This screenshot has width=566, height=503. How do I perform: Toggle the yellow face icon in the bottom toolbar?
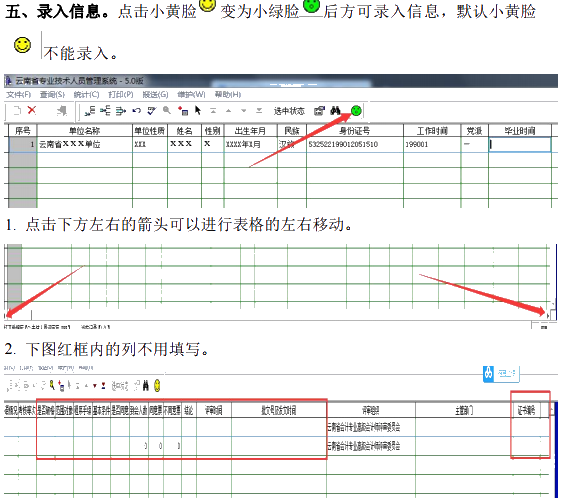point(157,386)
